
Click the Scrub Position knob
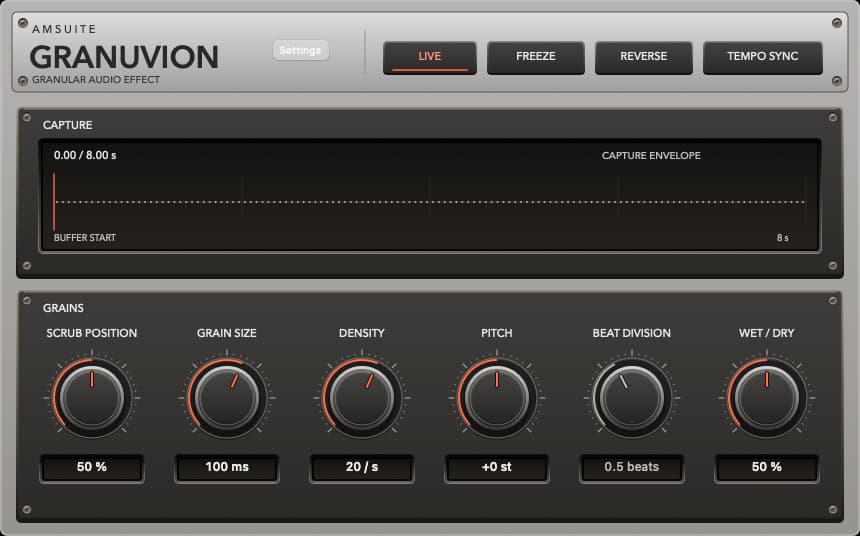(x=92, y=398)
